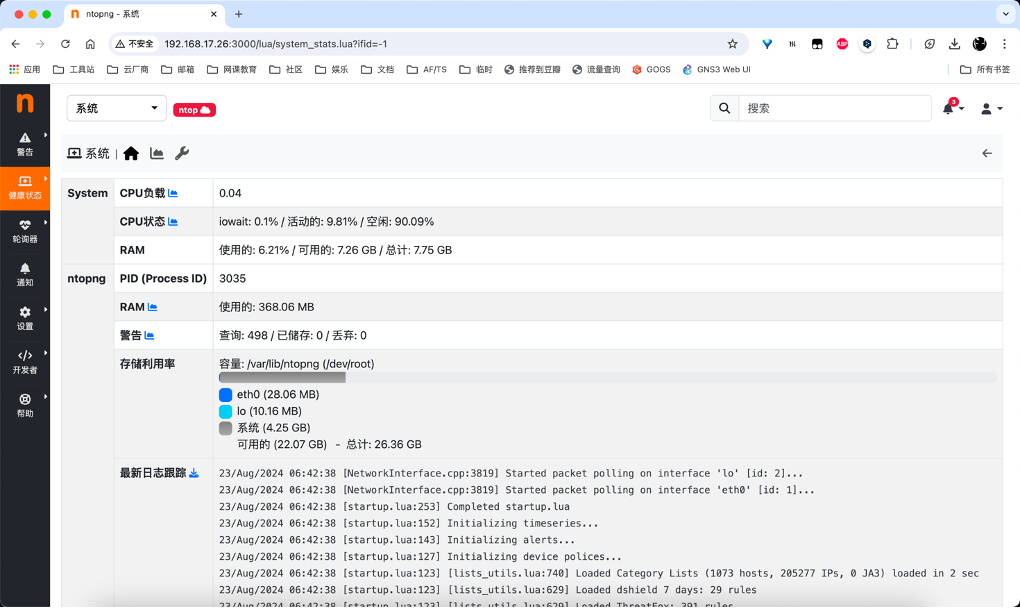Screen dimensions: 1020x608
Task: Open the Developer (开发者) sidebar menu
Action: point(25,362)
